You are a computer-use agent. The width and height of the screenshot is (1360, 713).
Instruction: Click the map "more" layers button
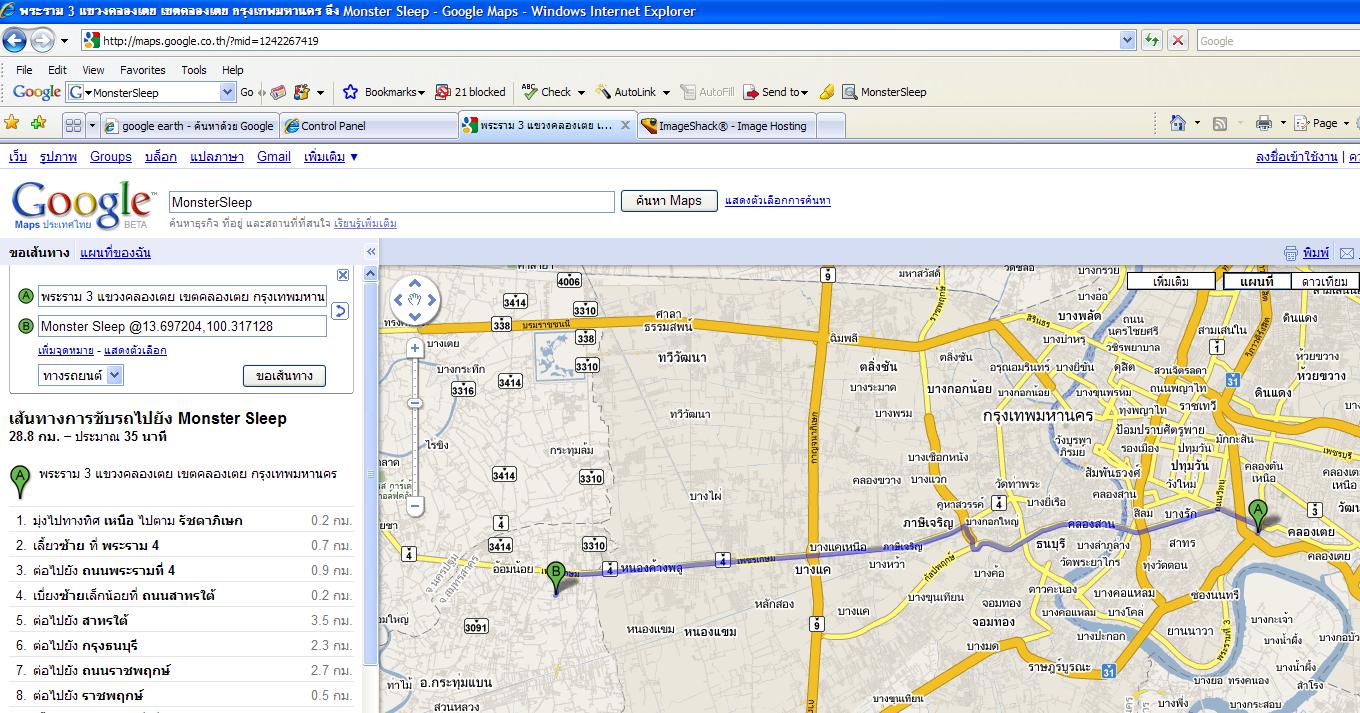1171,281
